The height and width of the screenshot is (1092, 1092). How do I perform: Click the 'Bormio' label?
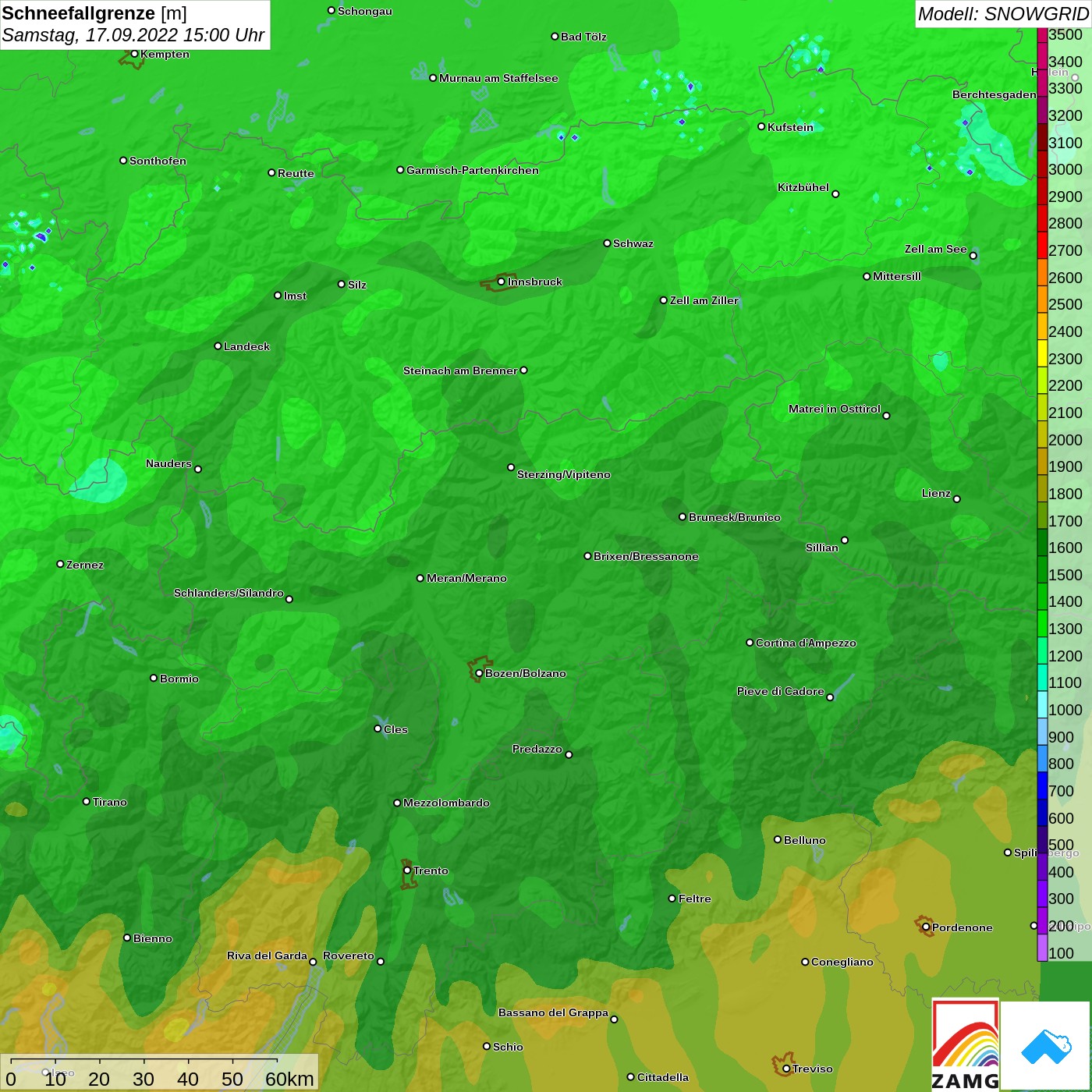click(x=179, y=679)
